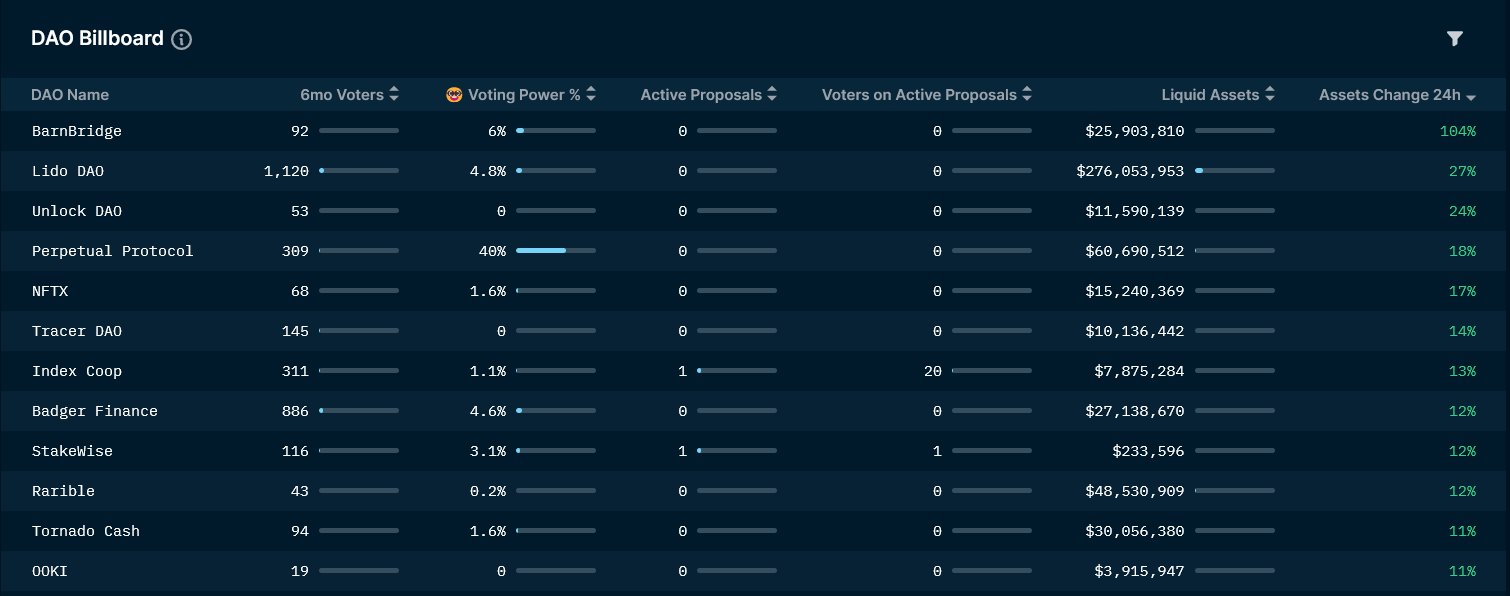
Task: Click Lido DAO's 27% assets change
Action: tap(1463, 171)
